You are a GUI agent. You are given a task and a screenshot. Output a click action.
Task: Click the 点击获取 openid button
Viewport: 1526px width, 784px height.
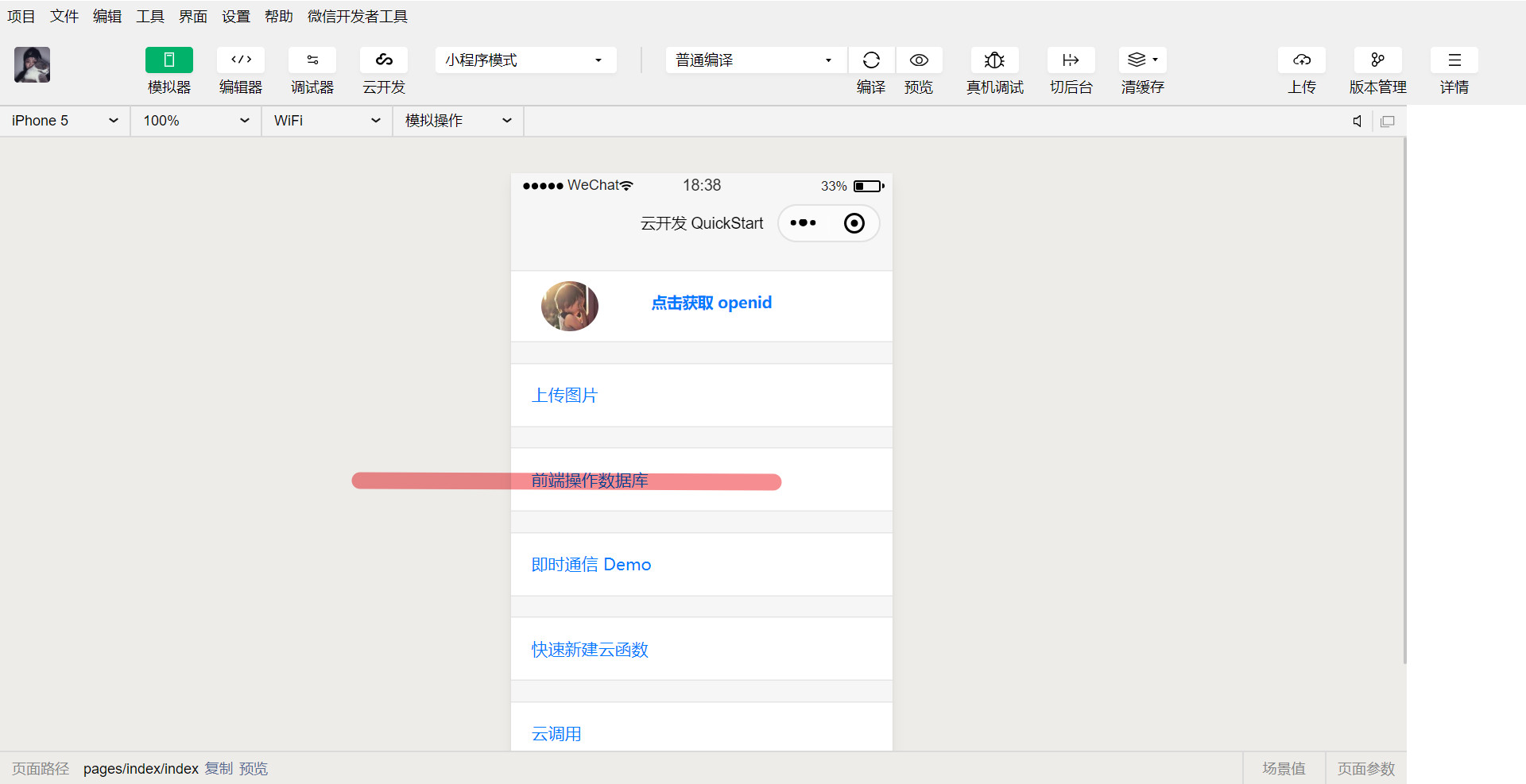(711, 303)
